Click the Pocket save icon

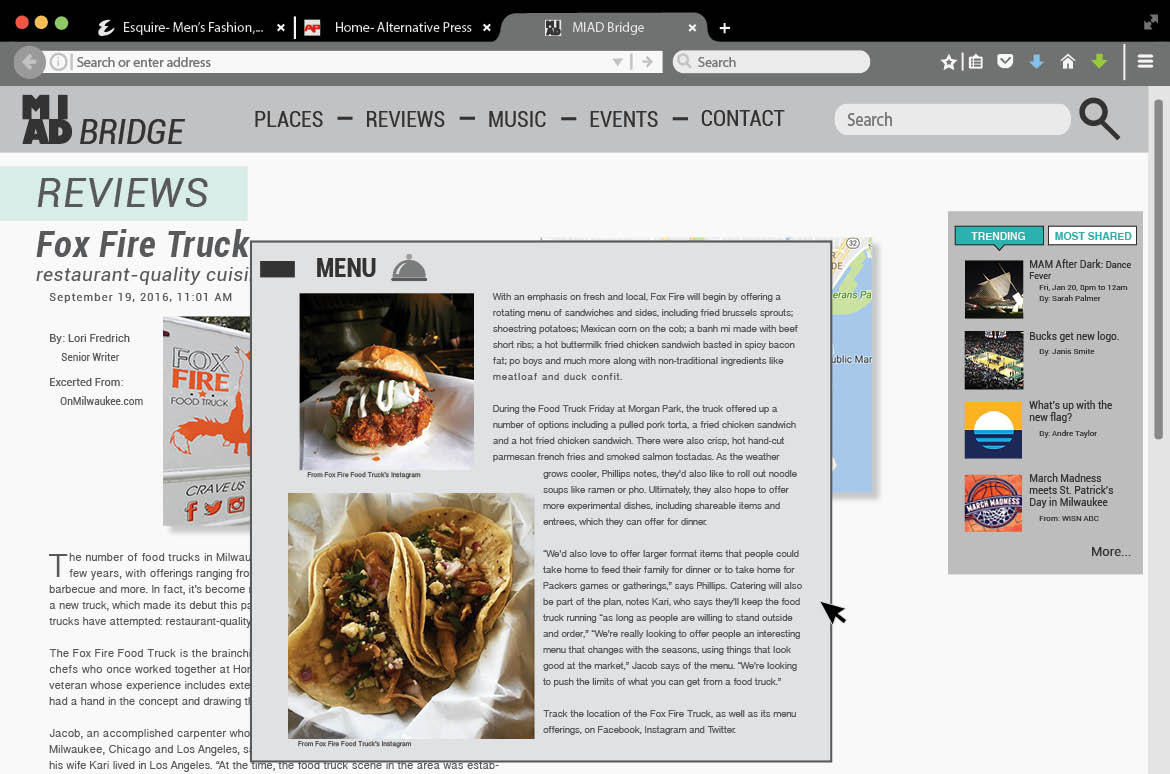click(x=1005, y=61)
